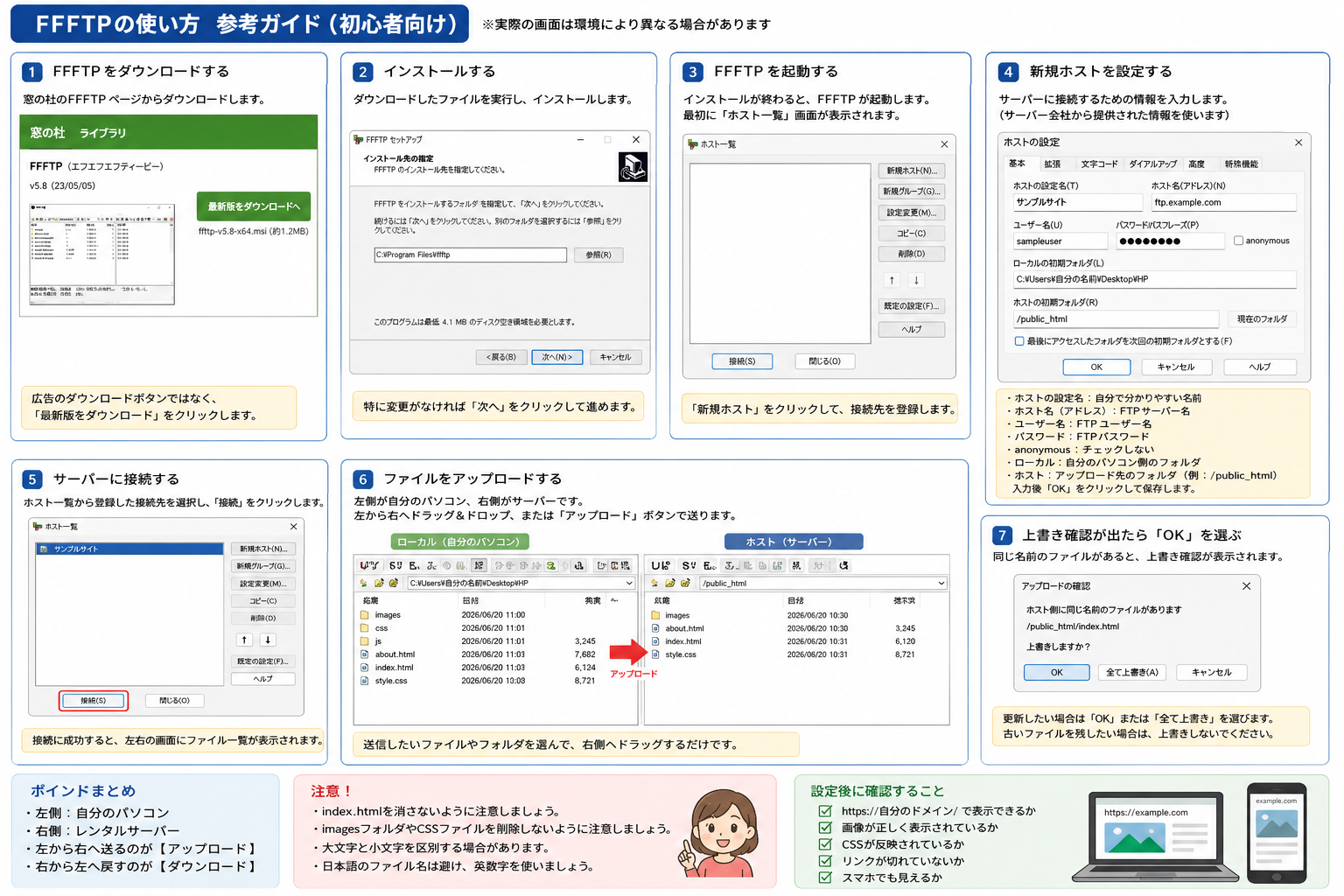Click 参照(R) in the setup dialog
Viewport: 1344px width, 896px height.
tap(598, 255)
